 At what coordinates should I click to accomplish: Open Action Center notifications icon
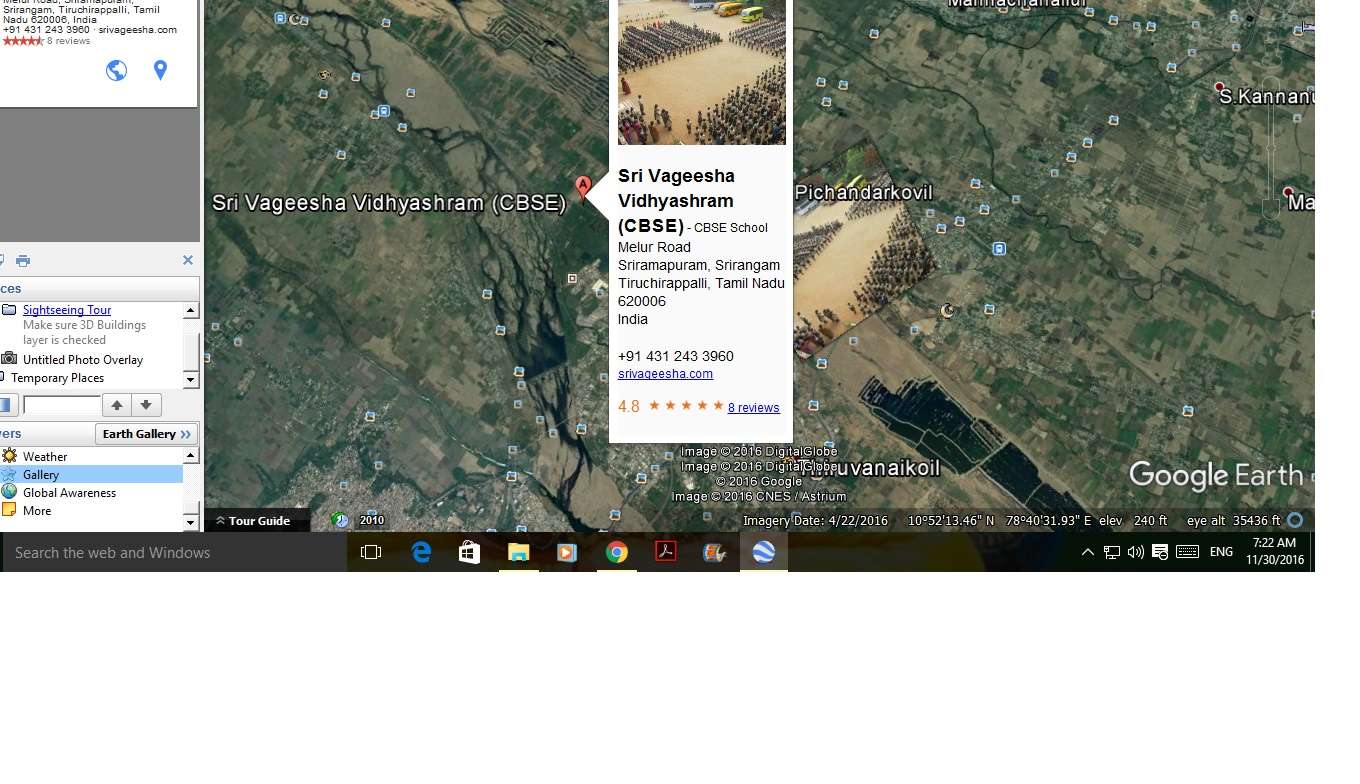click(x=1160, y=552)
